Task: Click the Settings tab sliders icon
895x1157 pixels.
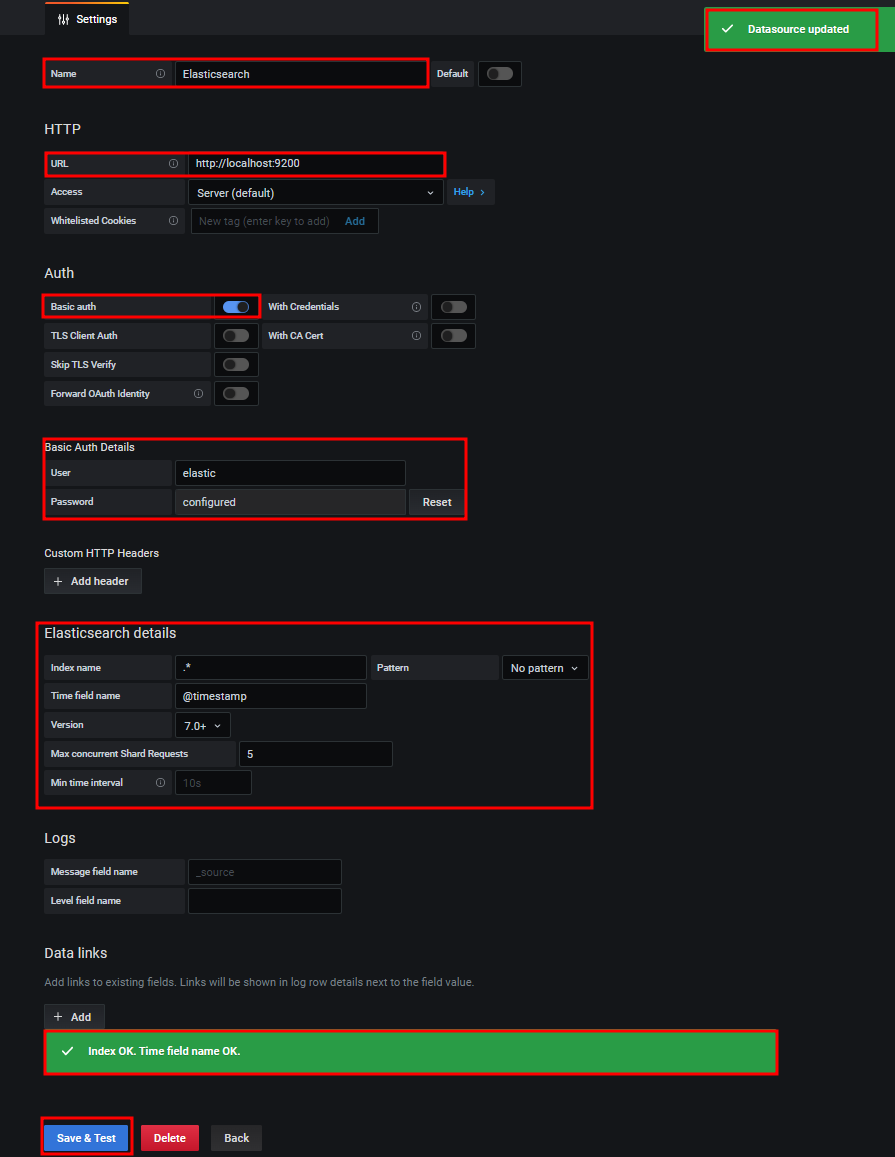Action: 63,19
